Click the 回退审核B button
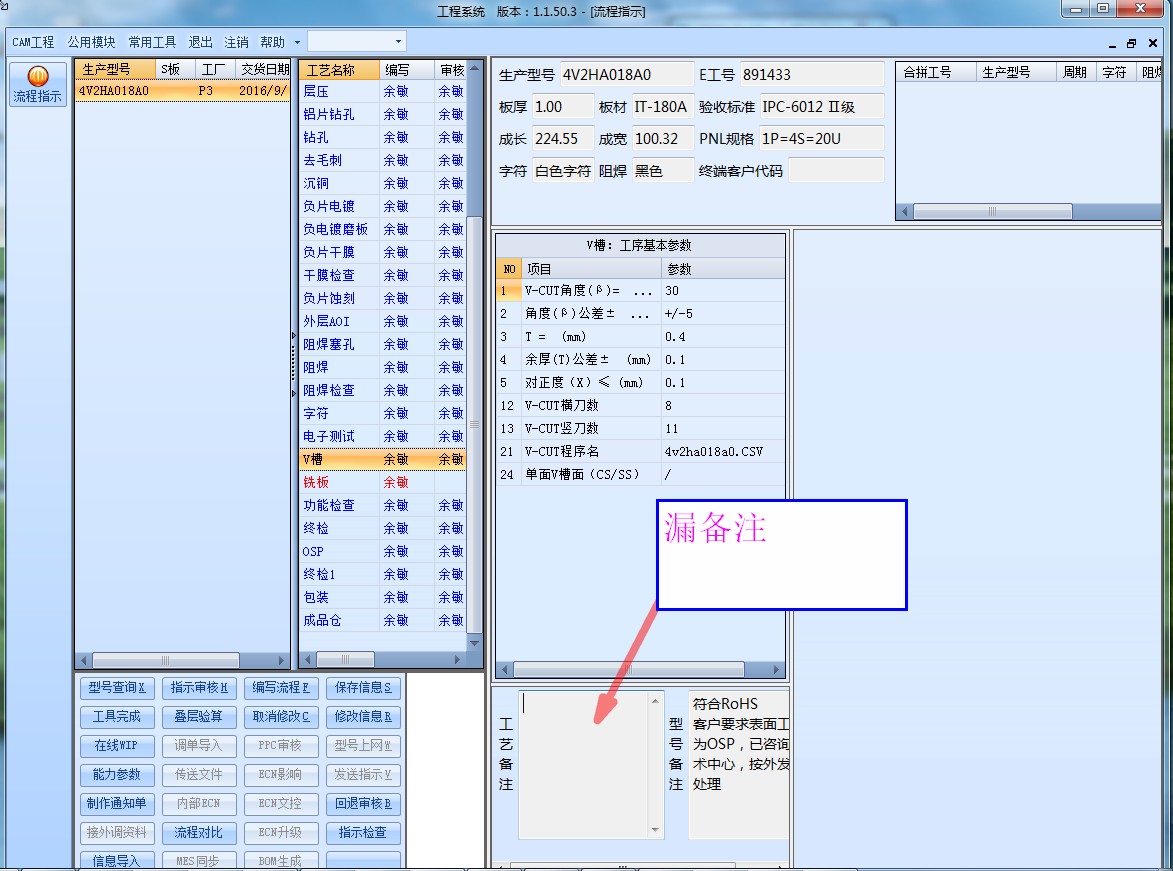Viewport: 1173px width, 871px height. 363,804
